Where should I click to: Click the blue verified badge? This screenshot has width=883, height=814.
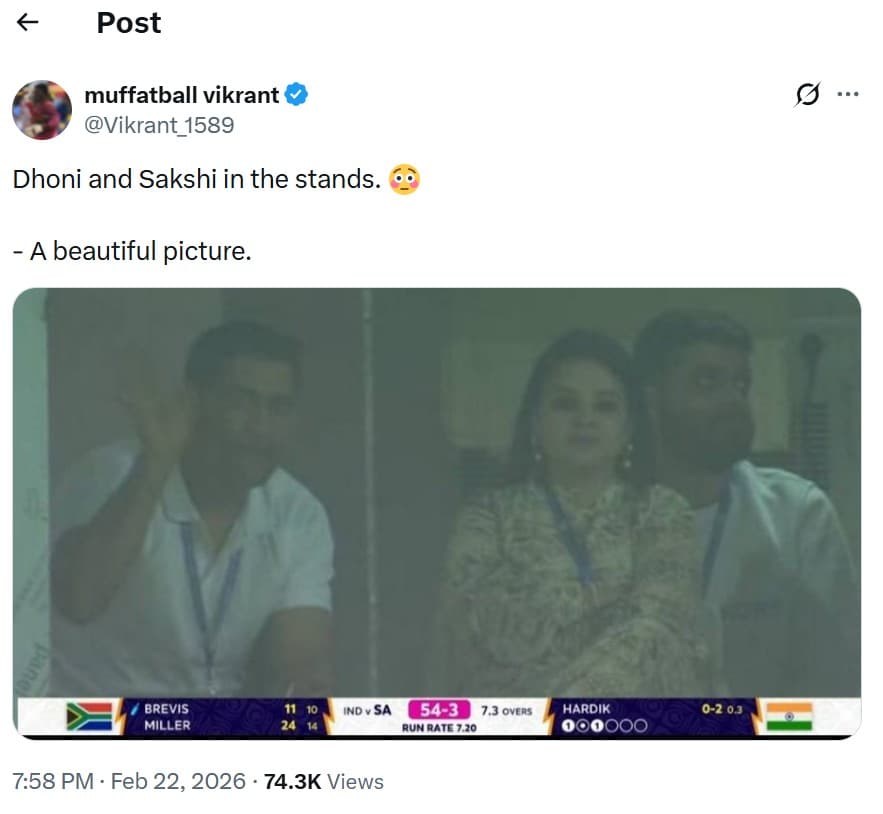click(x=297, y=96)
